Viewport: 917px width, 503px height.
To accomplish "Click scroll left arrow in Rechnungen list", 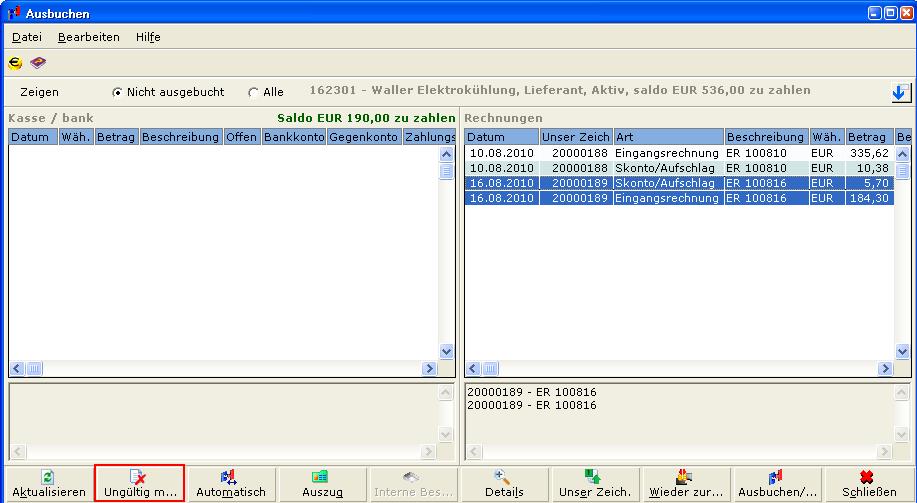I will click(473, 368).
